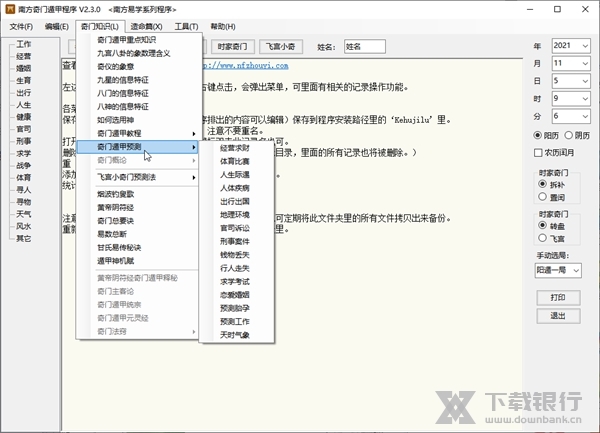Select the 转盘 radio option
600x433 pixels.
(x=542, y=226)
